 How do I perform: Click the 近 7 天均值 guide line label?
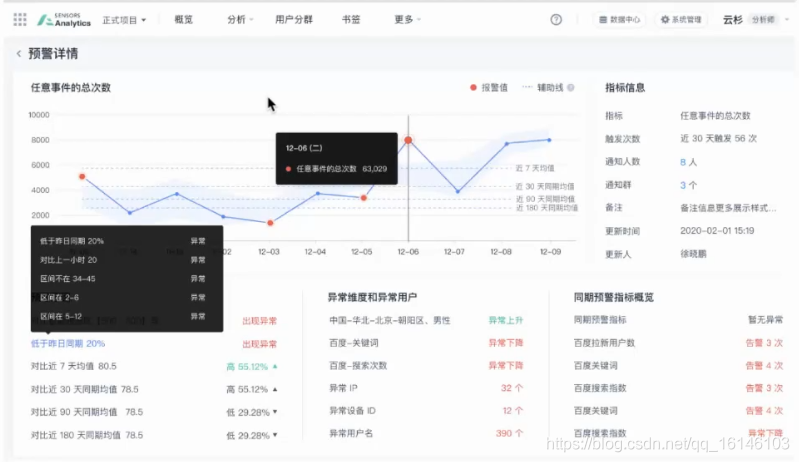tap(535, 168)
